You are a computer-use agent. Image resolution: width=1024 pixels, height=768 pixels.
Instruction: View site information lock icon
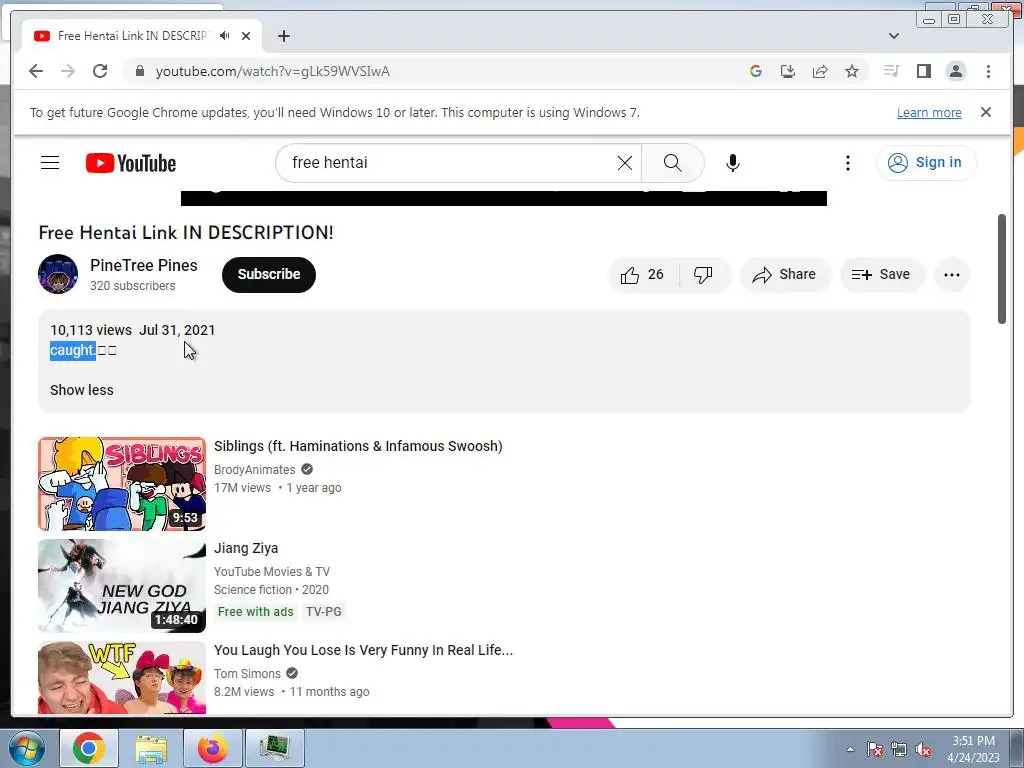pos(139,71)
